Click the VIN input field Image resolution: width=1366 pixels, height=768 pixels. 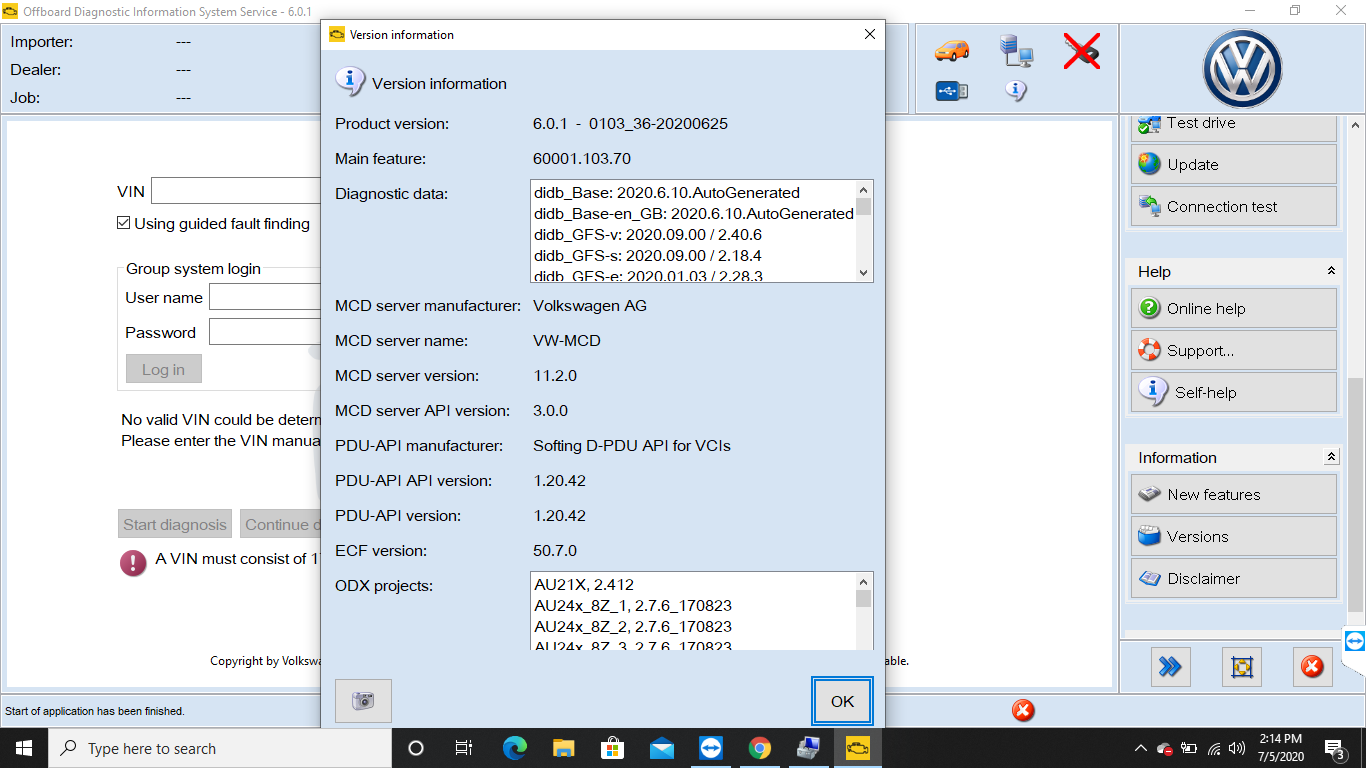[236, 191]
